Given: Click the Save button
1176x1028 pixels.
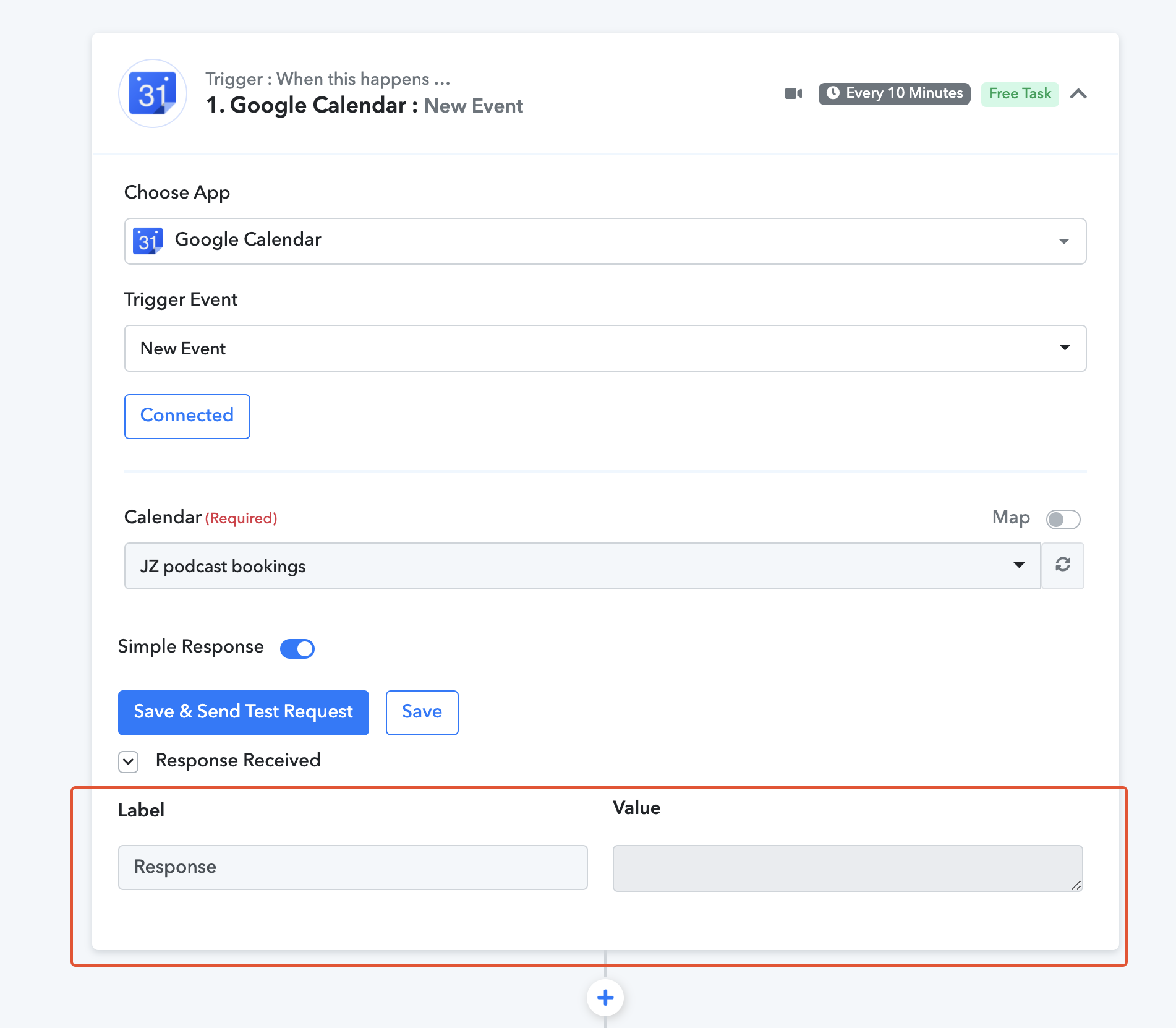Looking at the screenshot, I should pyautogui.click(x=422, y=713).
